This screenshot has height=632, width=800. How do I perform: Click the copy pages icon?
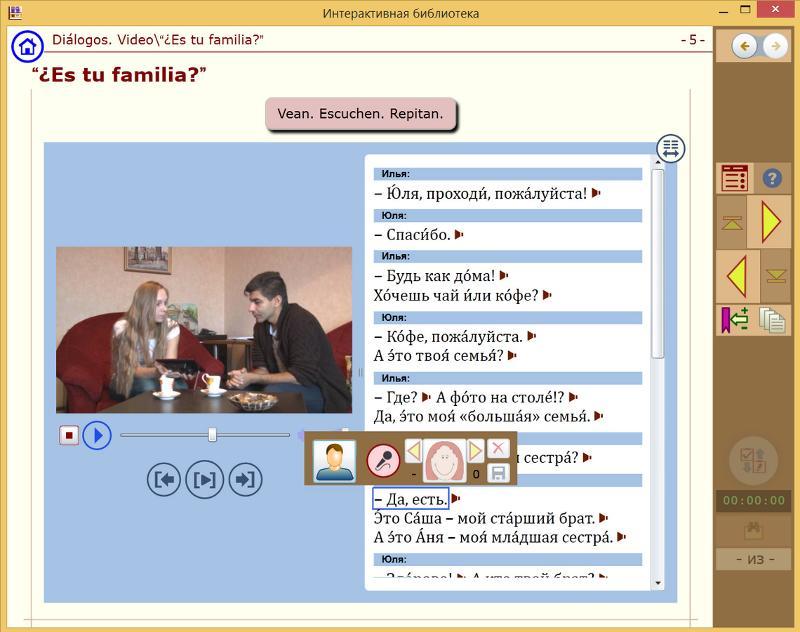coord(772,320)
